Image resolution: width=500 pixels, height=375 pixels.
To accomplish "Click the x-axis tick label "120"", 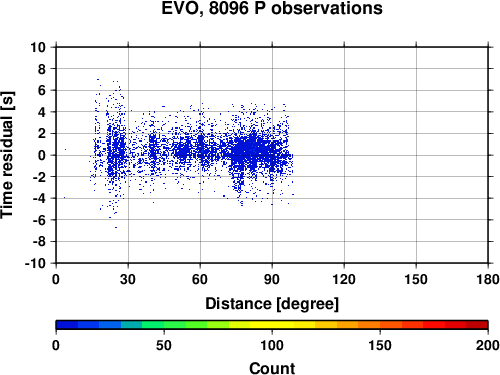I will tap(344, 279).
